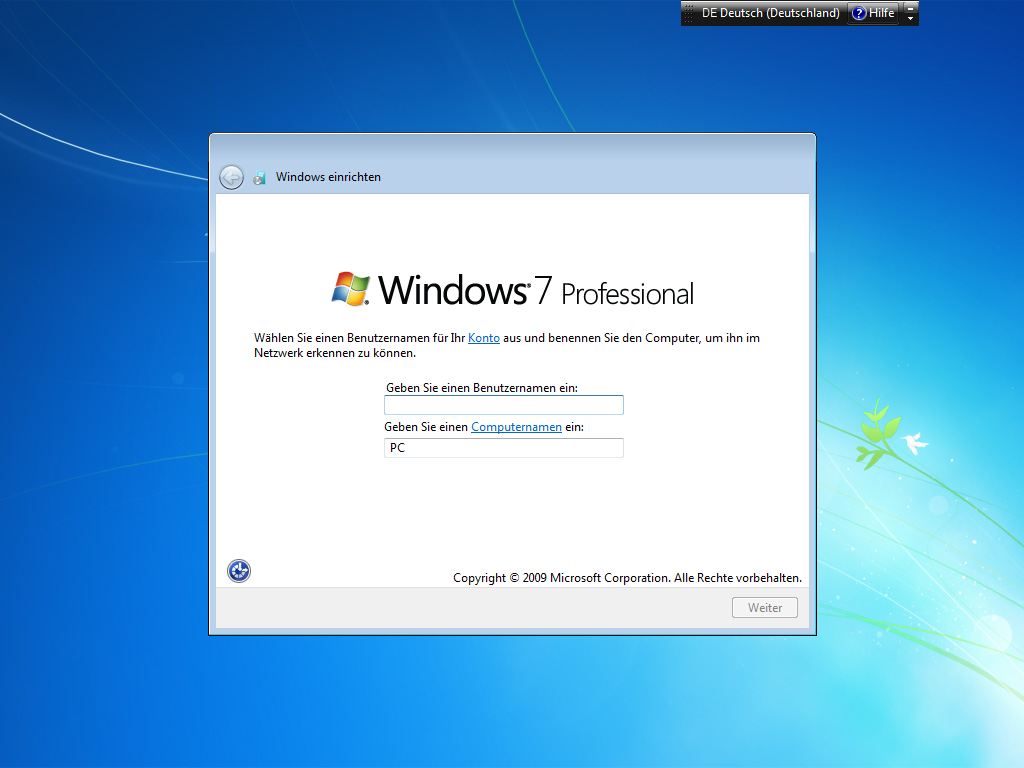Screen dimensions: 1024x768
Task: Click the 'Windows einrichten' window title
Action: click(x=328, y=177)
